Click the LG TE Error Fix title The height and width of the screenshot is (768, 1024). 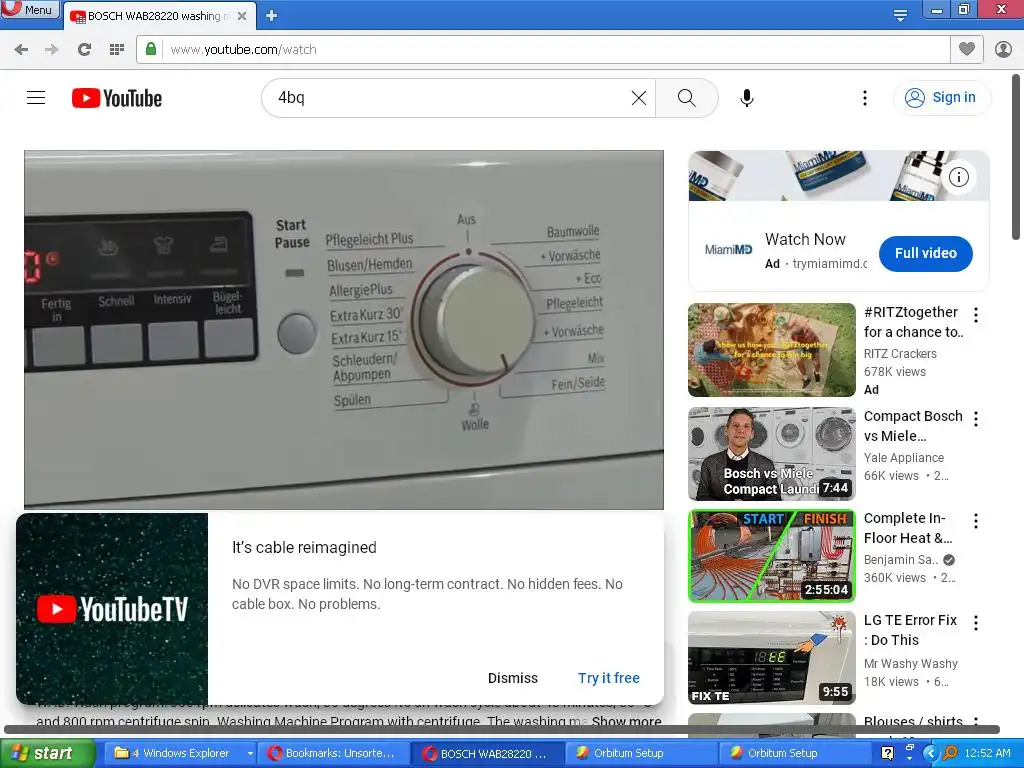[x=910, y=630]
